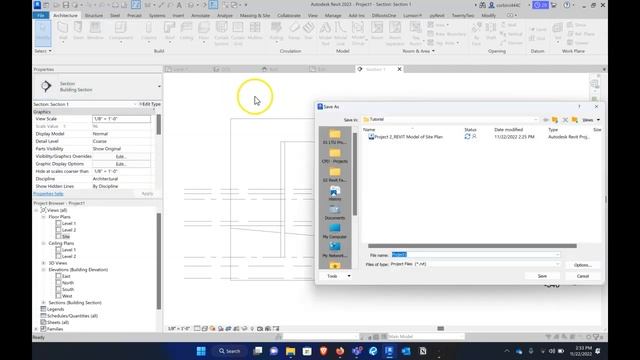Viewport: 640px width, 360px height.
Task: Click the Text (A) icon in quick access toolbar
Action: coord(179,5)
